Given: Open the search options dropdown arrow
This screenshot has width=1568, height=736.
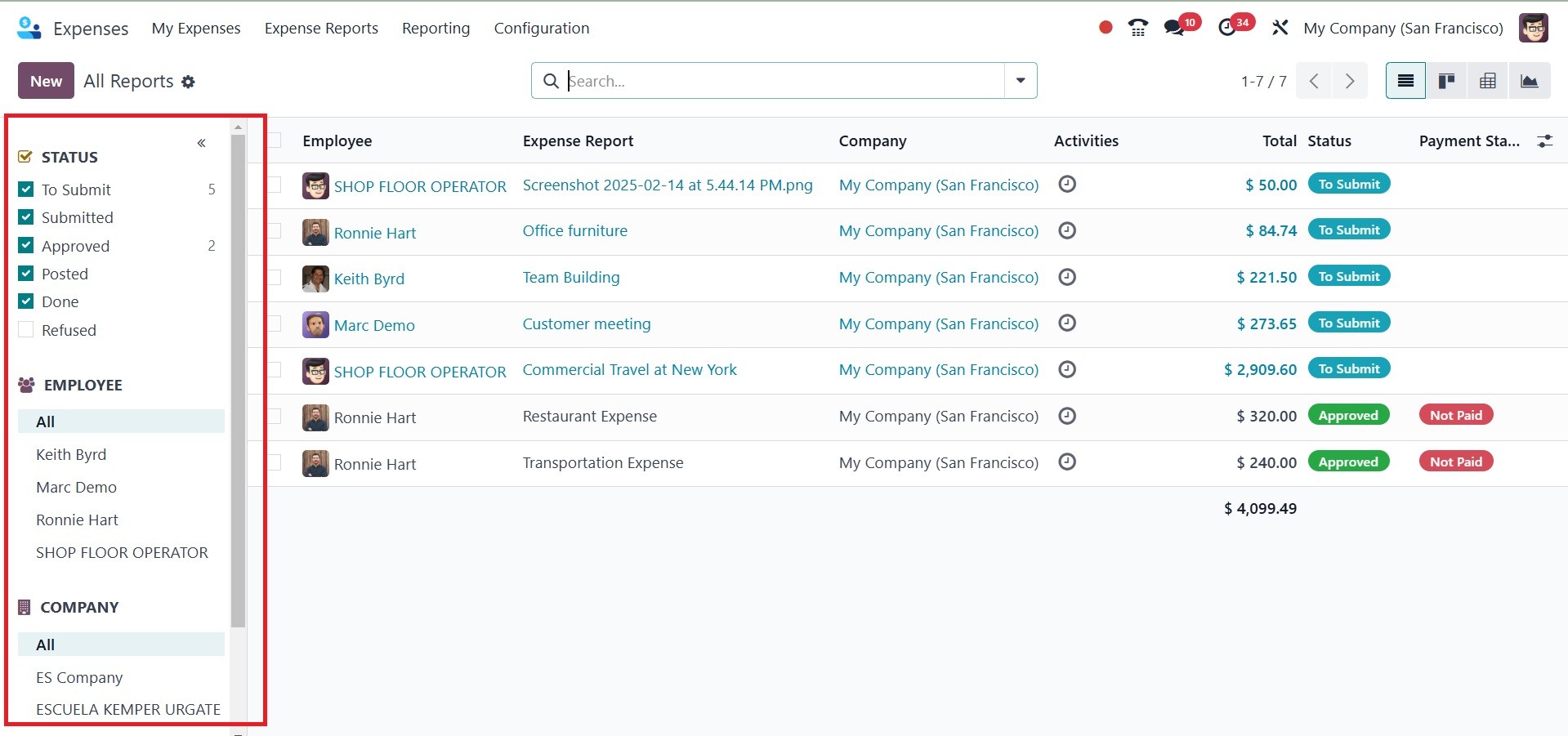Looking at the screenshot, I should pyautogui.click(x=1021, y=81).
